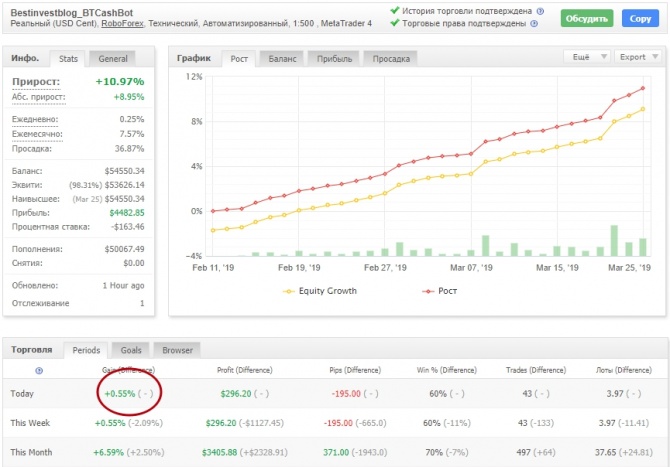Expand the Ещё dropdown
This screenshot has width=670, height=467.
[587, 57]
